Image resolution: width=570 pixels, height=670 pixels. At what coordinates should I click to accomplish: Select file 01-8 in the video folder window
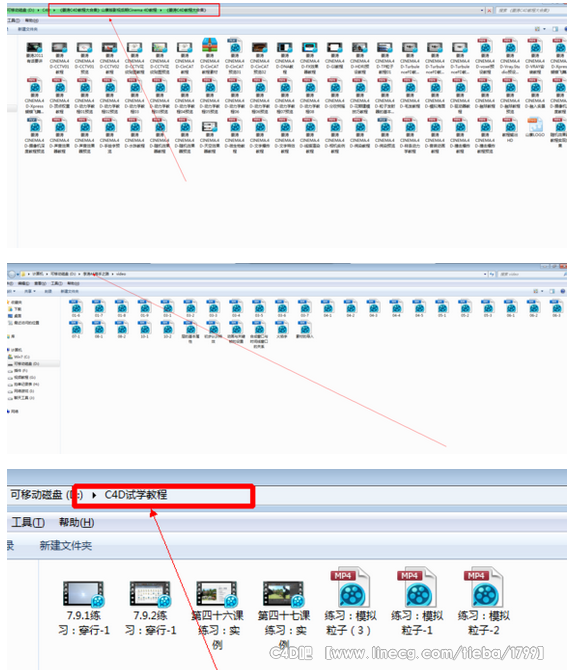pos(122,309)
